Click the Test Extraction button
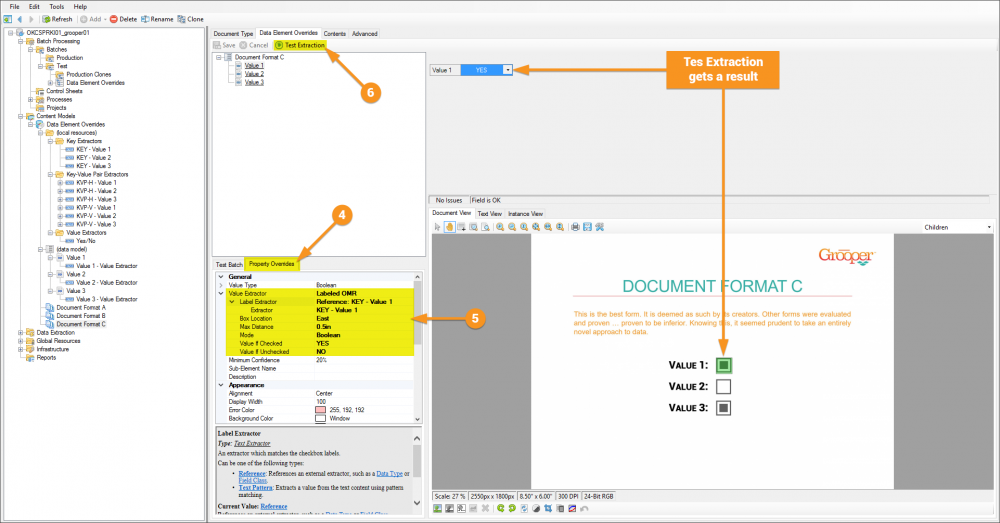Viewport: 1000px width, 523px height. 300,45
